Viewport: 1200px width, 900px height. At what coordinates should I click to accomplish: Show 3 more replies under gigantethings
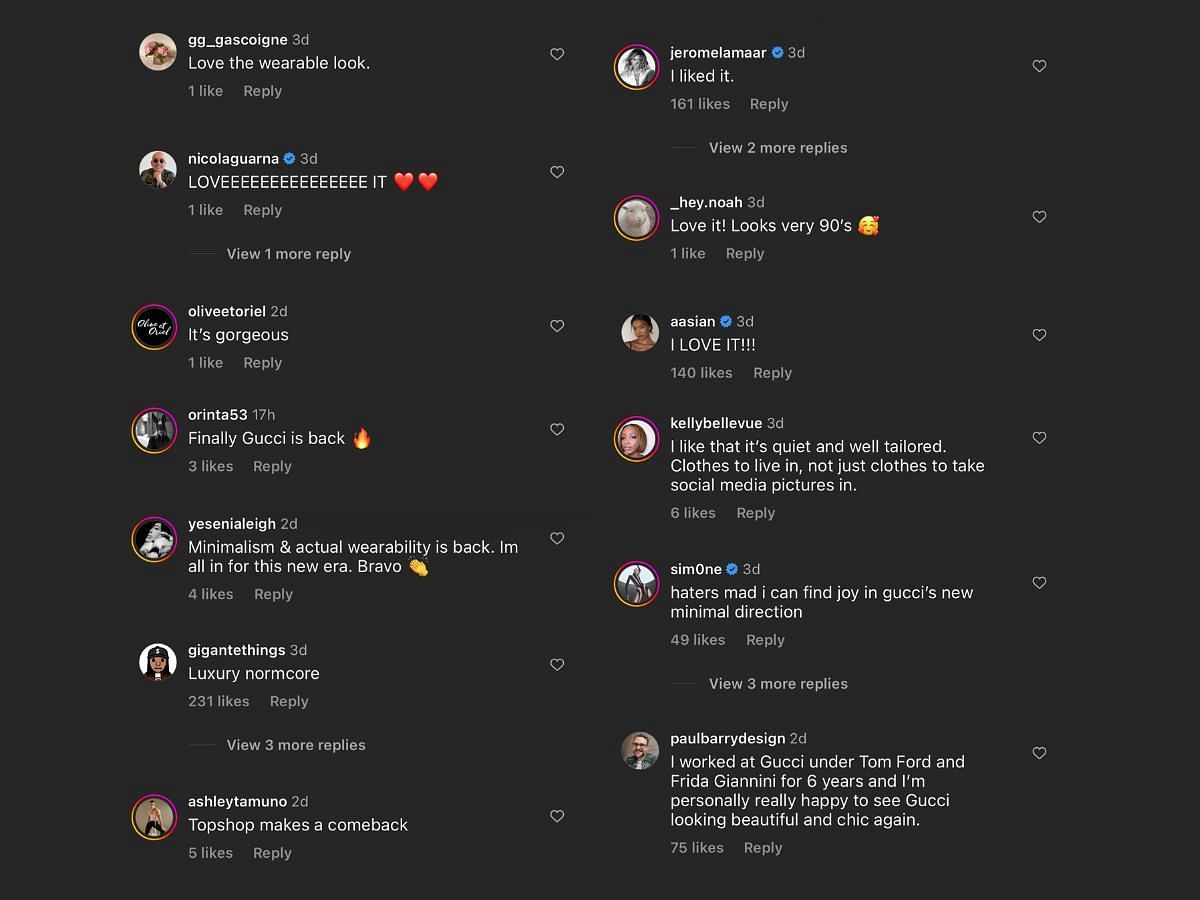coord(295,745)
